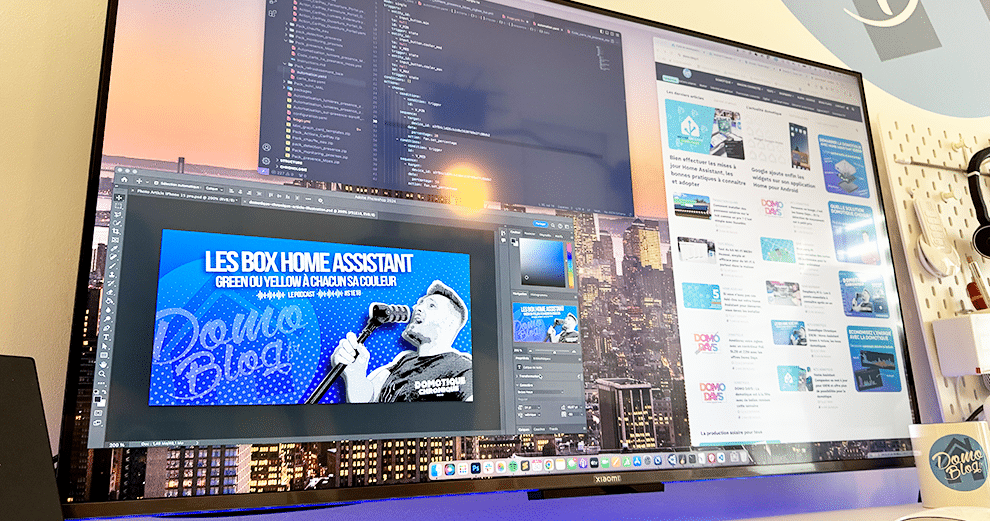Open Apple TV from the Dock
Screen dimensions: 990x521
click(x=594, y=463)
